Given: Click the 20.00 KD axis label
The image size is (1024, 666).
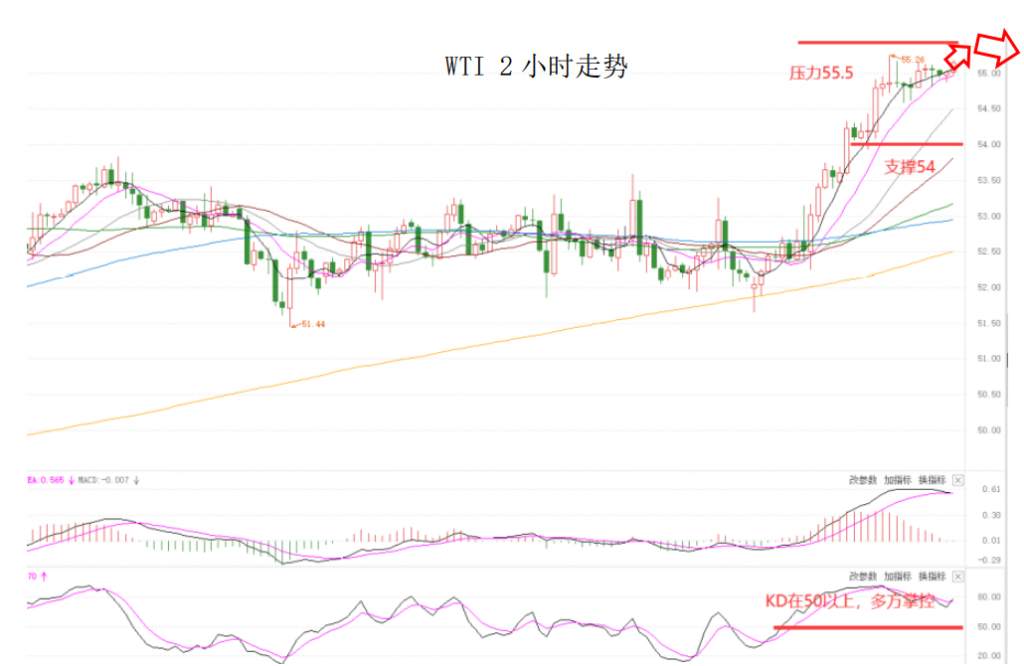Looking at the screenshot, I should [989, 656].
